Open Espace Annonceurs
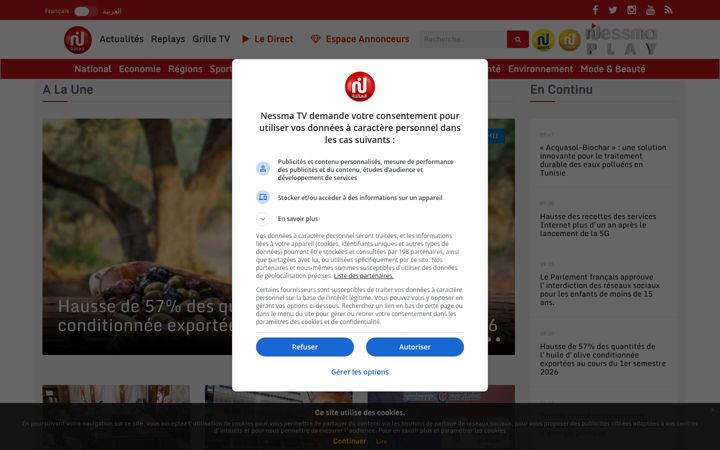This screenshot has width=720, height=450. click(x=367, y=39)
